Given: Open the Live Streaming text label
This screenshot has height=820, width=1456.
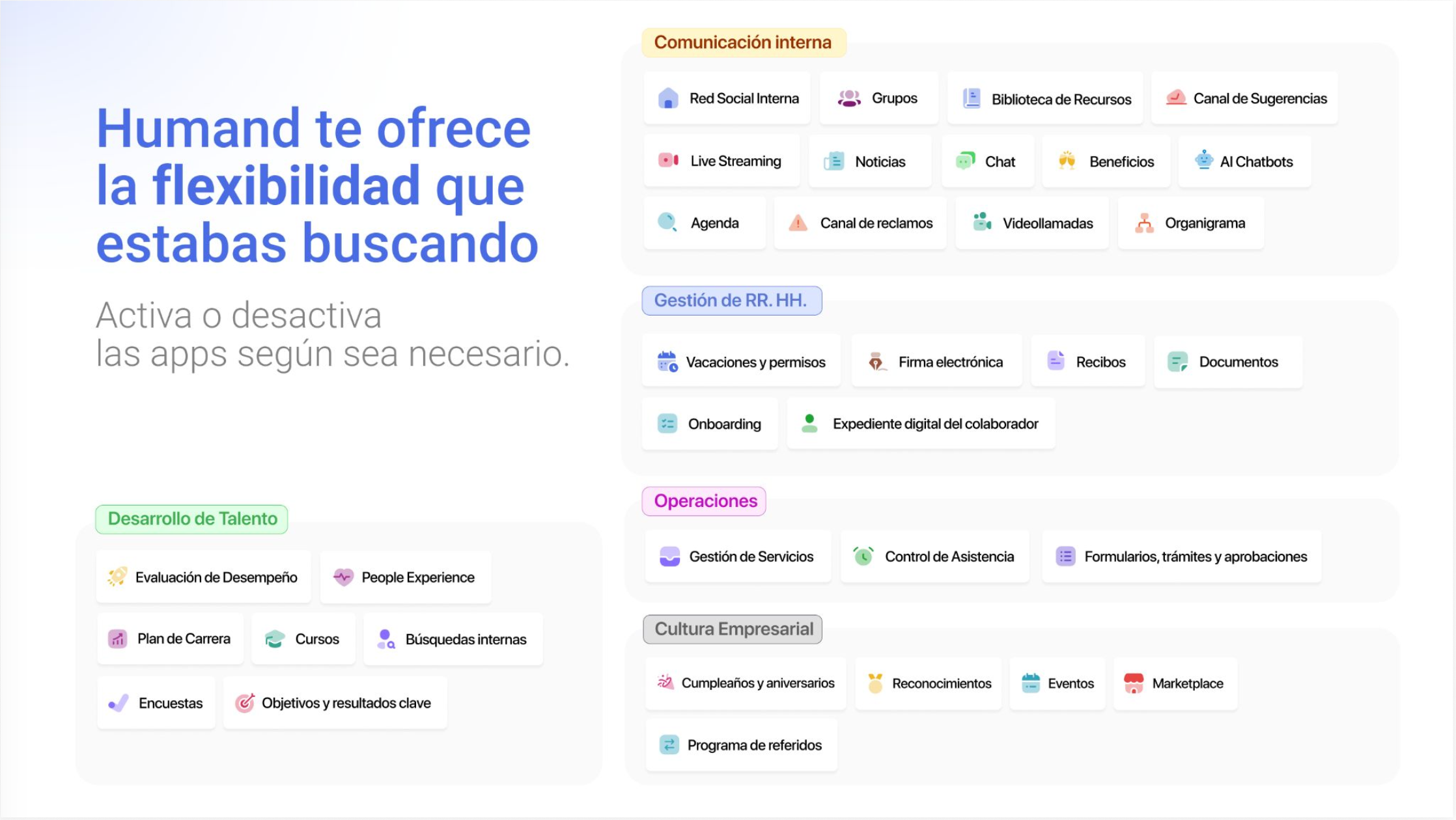Looking at the screenshot, I should (x=736, y=161).
